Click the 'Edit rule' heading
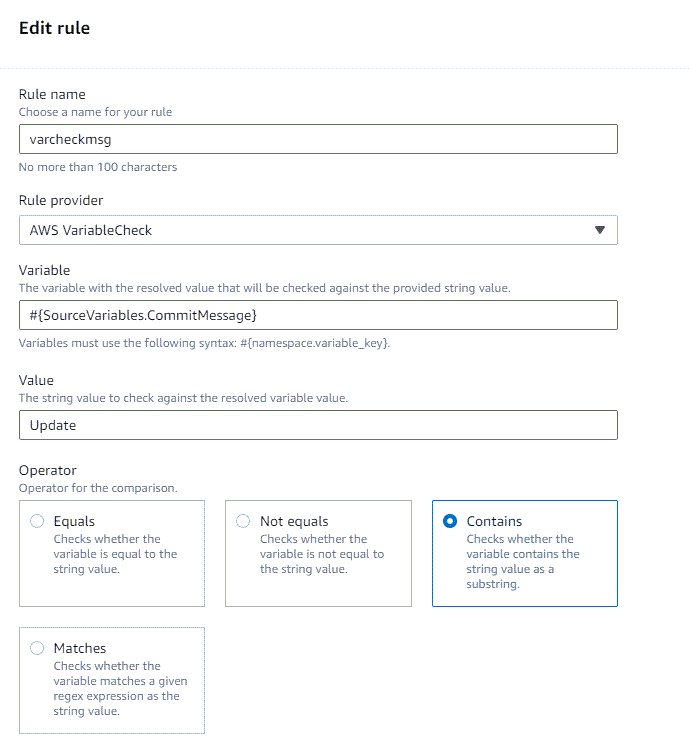This screenshot has width=689, height=748. tap(55, 28)
